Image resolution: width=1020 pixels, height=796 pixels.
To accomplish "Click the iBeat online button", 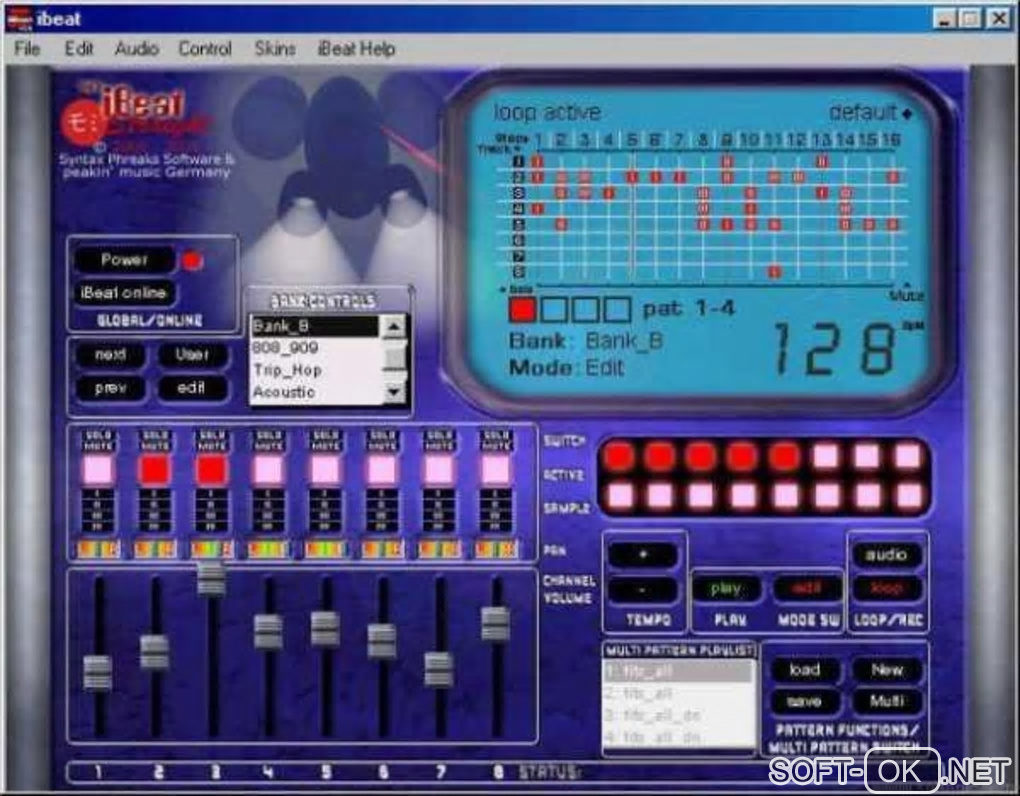I will 124,293.
